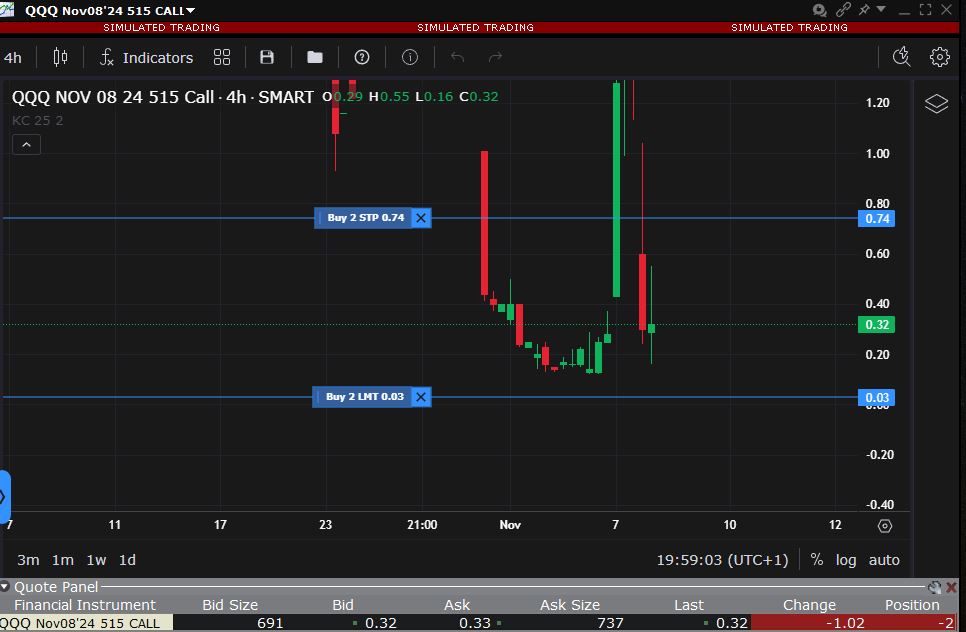This screenshot has height=632, width=966.
Task: Set chart range to 1w
Action: pyautogui.click(x=96, y=560)
